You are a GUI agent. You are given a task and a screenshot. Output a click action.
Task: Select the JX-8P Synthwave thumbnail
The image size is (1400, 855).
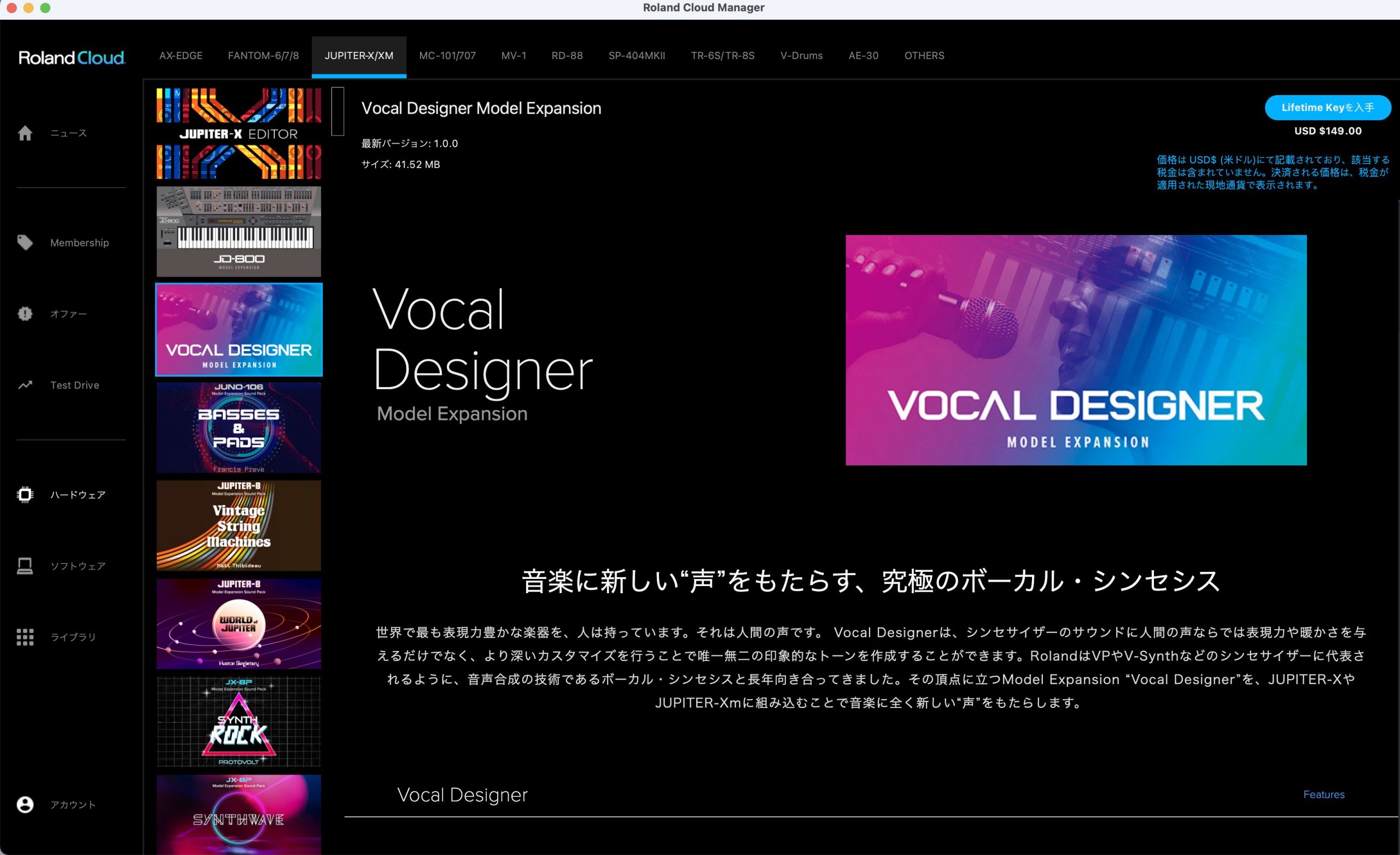coord(238,815)
